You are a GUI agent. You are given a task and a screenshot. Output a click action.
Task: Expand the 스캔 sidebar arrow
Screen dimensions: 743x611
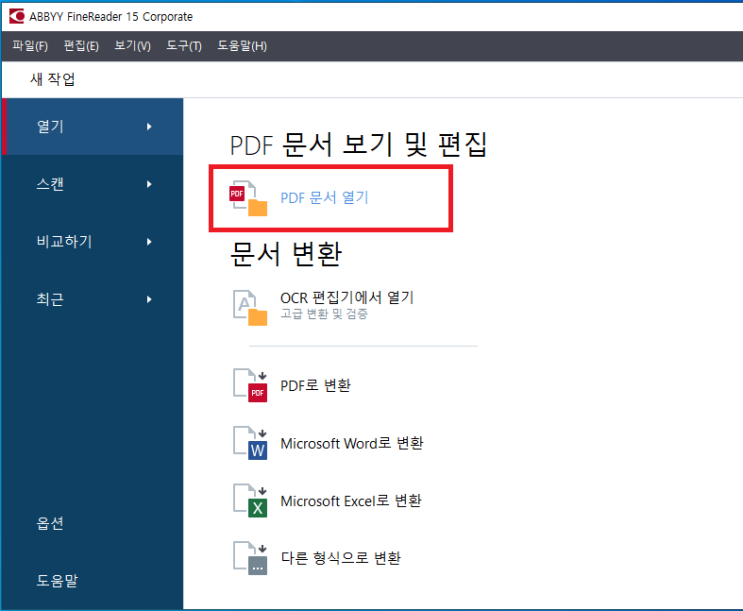149,184
